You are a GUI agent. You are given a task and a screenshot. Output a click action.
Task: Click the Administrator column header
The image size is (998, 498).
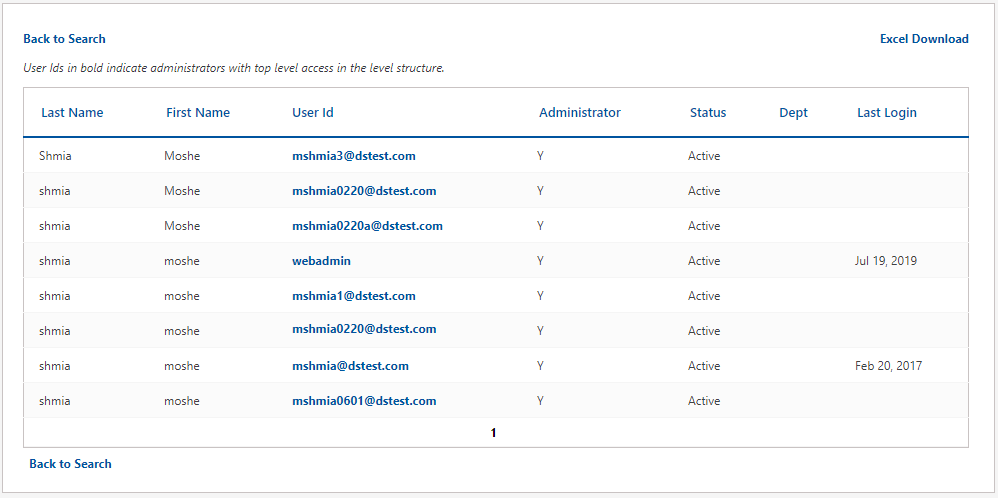[x=580, y=113]
